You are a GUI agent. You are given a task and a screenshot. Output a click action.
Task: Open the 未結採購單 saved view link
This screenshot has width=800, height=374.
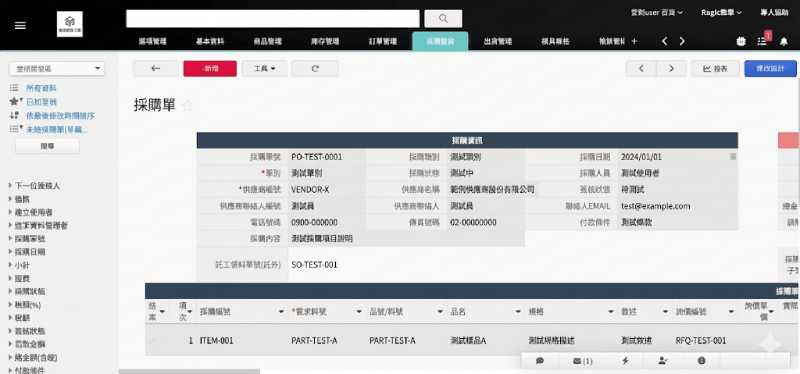point(57,130)
